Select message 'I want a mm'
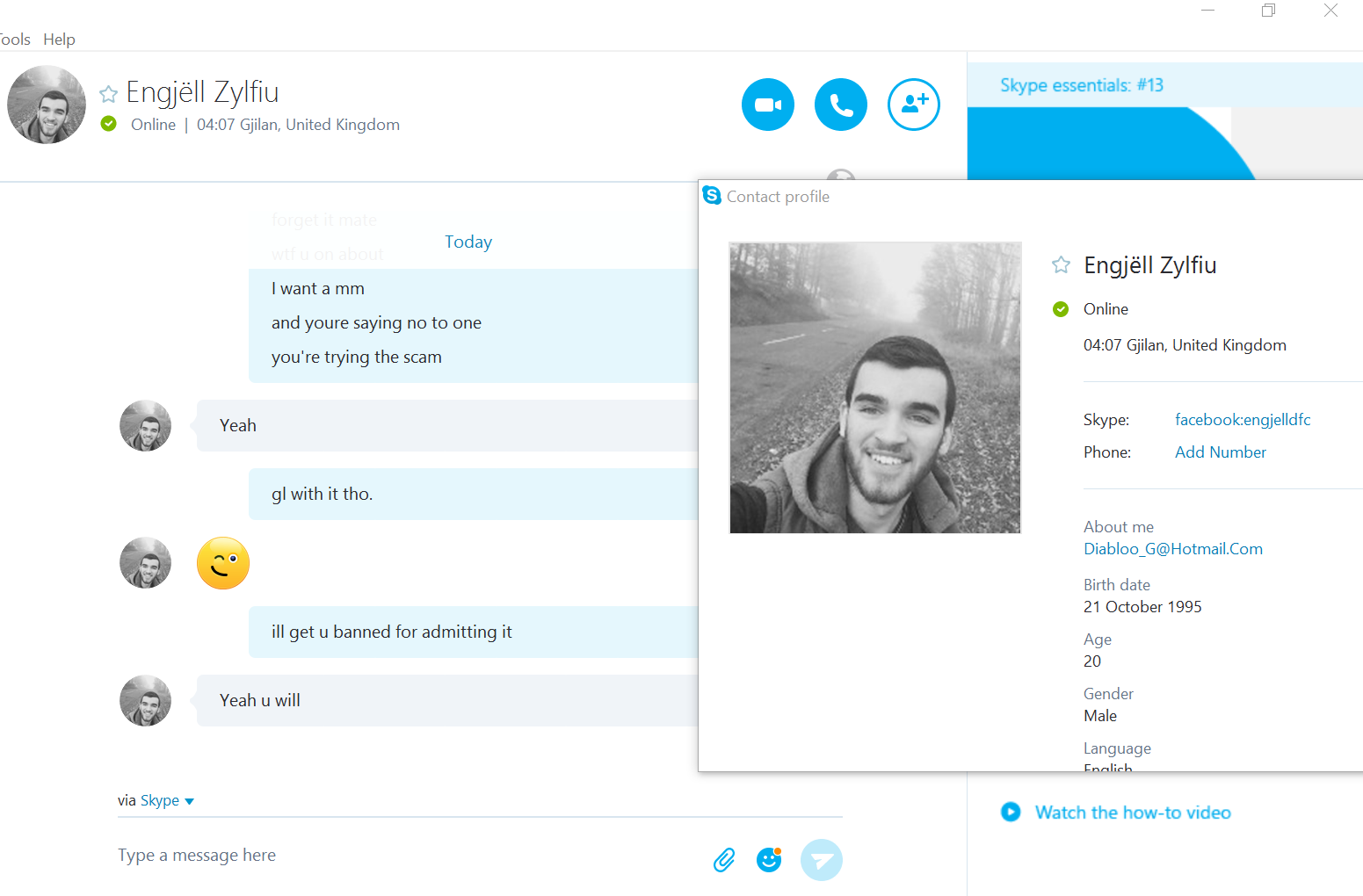 click(318, 288)
